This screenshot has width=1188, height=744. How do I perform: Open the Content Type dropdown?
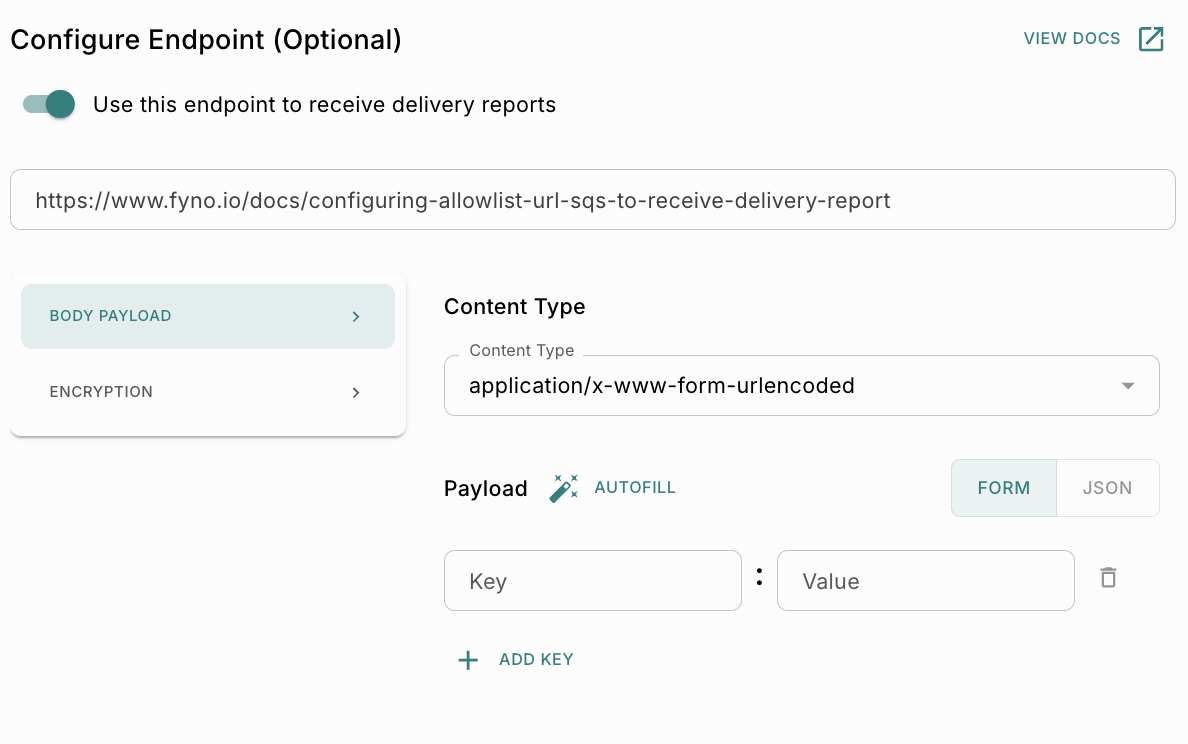[x=802, y=386]
